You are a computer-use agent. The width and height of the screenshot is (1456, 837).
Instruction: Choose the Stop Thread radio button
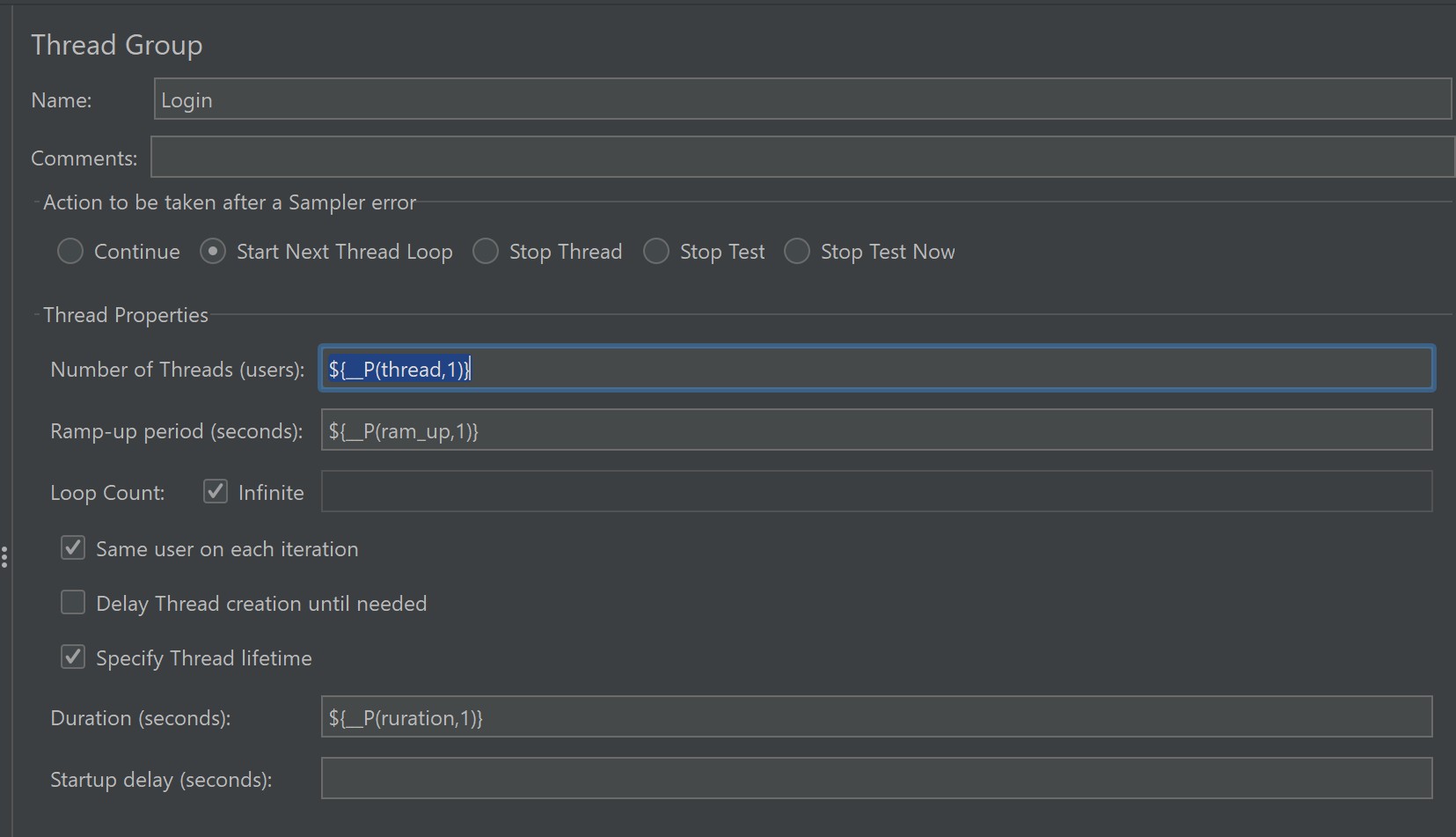(486, 252)
